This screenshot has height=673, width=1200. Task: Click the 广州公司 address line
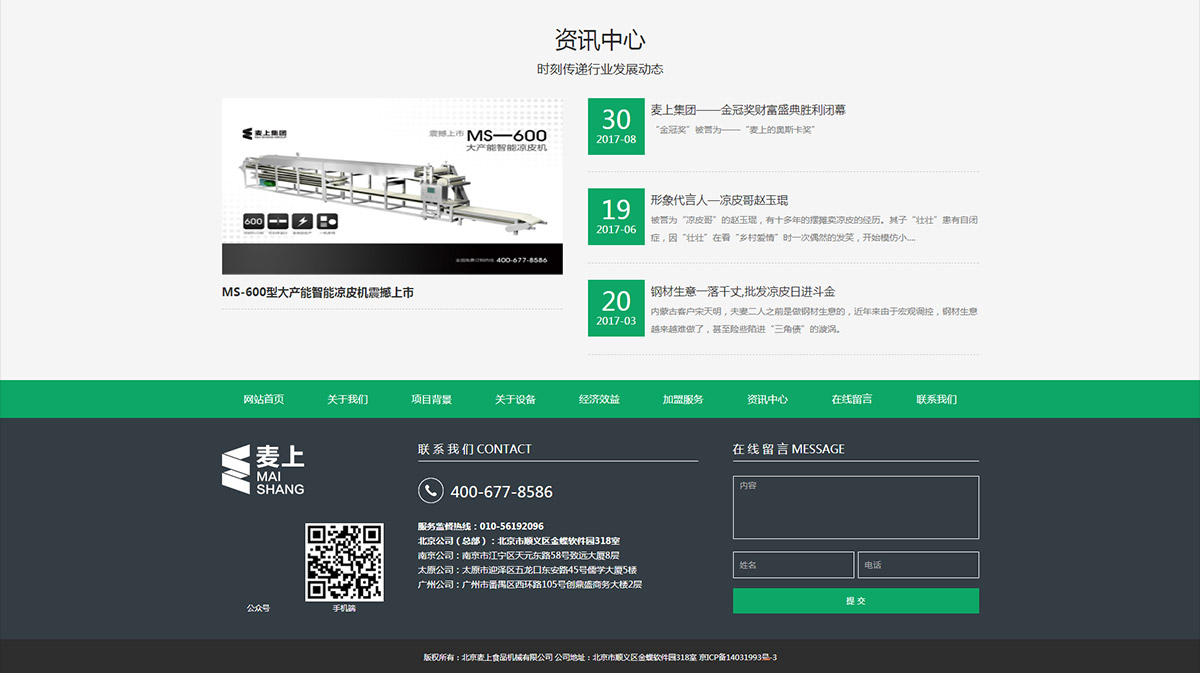click(530, 584)
